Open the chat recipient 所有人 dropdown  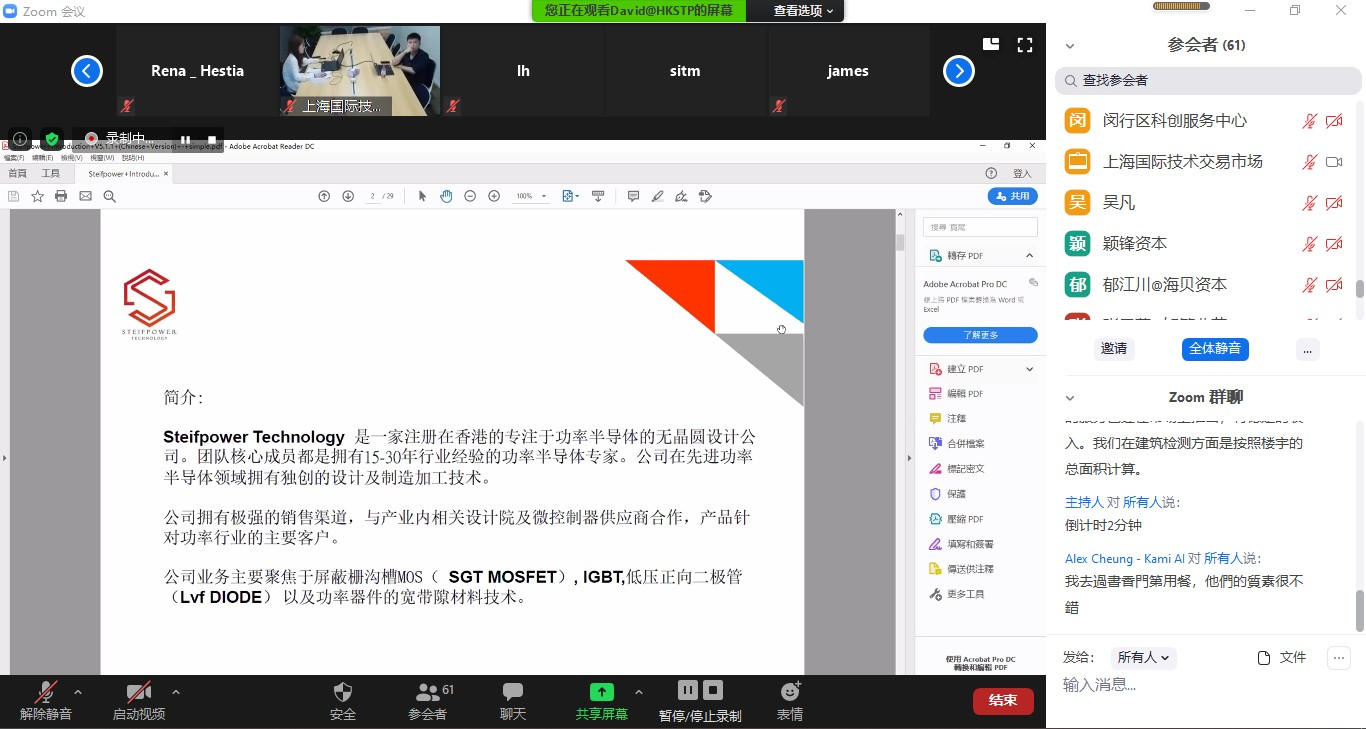pyautogui.click(x=1145, y=657)
